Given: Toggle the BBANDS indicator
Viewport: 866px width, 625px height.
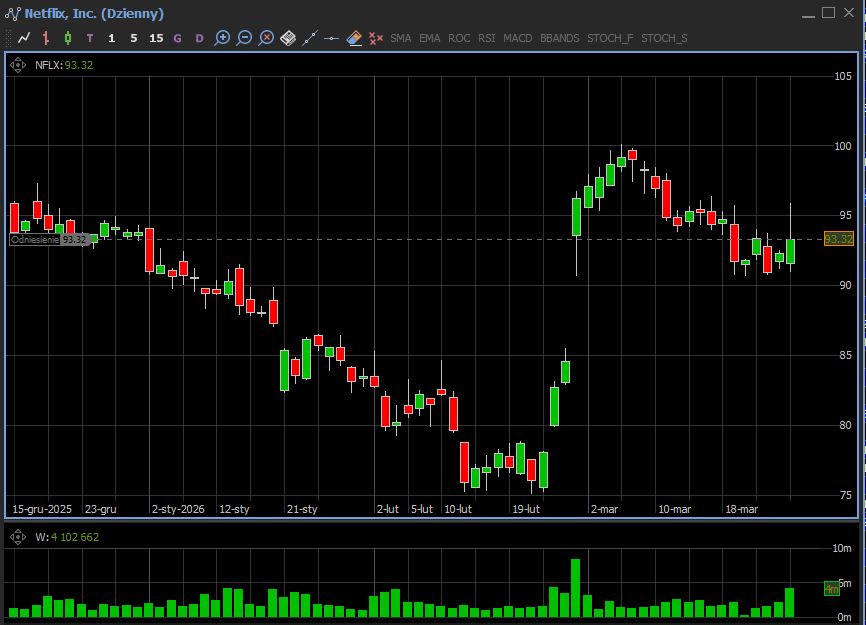Looking at the screenshot, I should [x=559, y=38].
